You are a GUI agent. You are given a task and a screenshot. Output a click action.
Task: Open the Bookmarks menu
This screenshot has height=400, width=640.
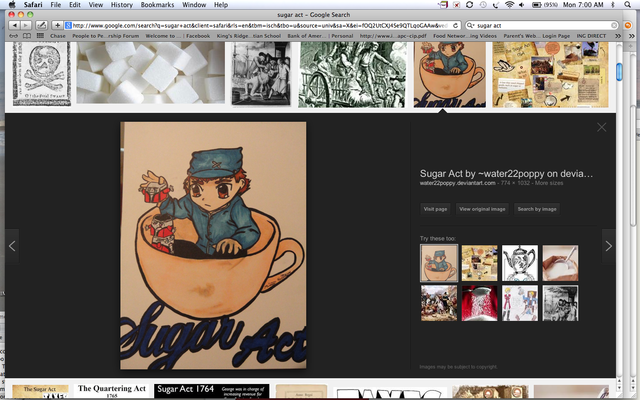tap(157, 5)
